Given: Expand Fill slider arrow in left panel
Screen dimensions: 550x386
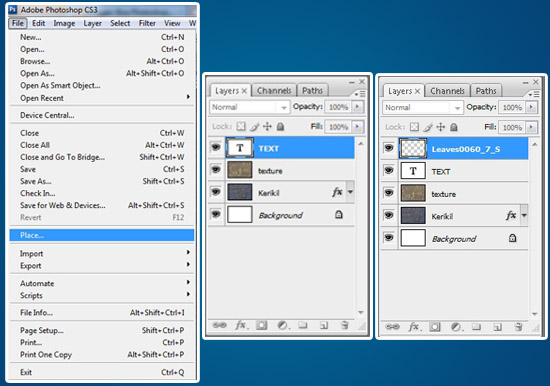Looking at the screenshot, I should click(357, 126).
